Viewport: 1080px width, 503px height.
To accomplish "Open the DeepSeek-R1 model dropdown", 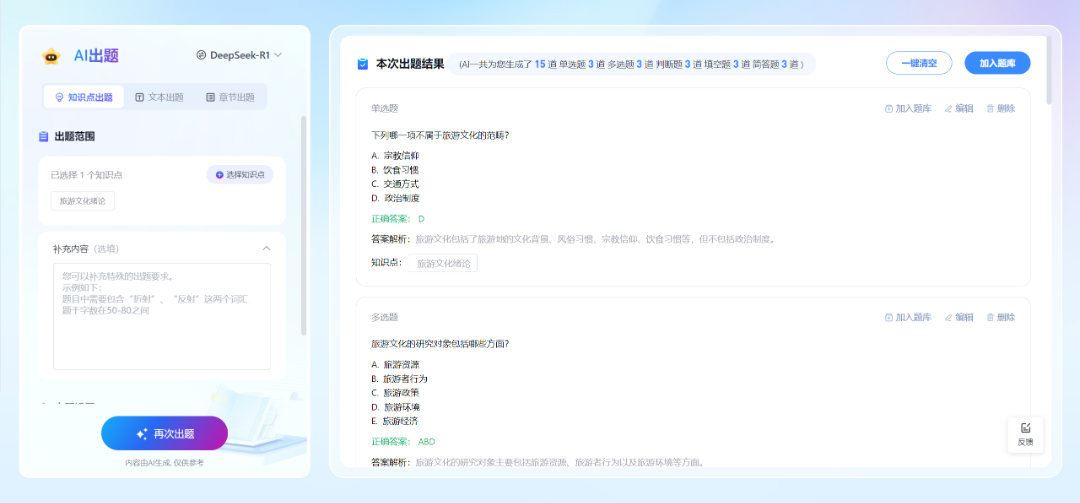I will point(239,55).
